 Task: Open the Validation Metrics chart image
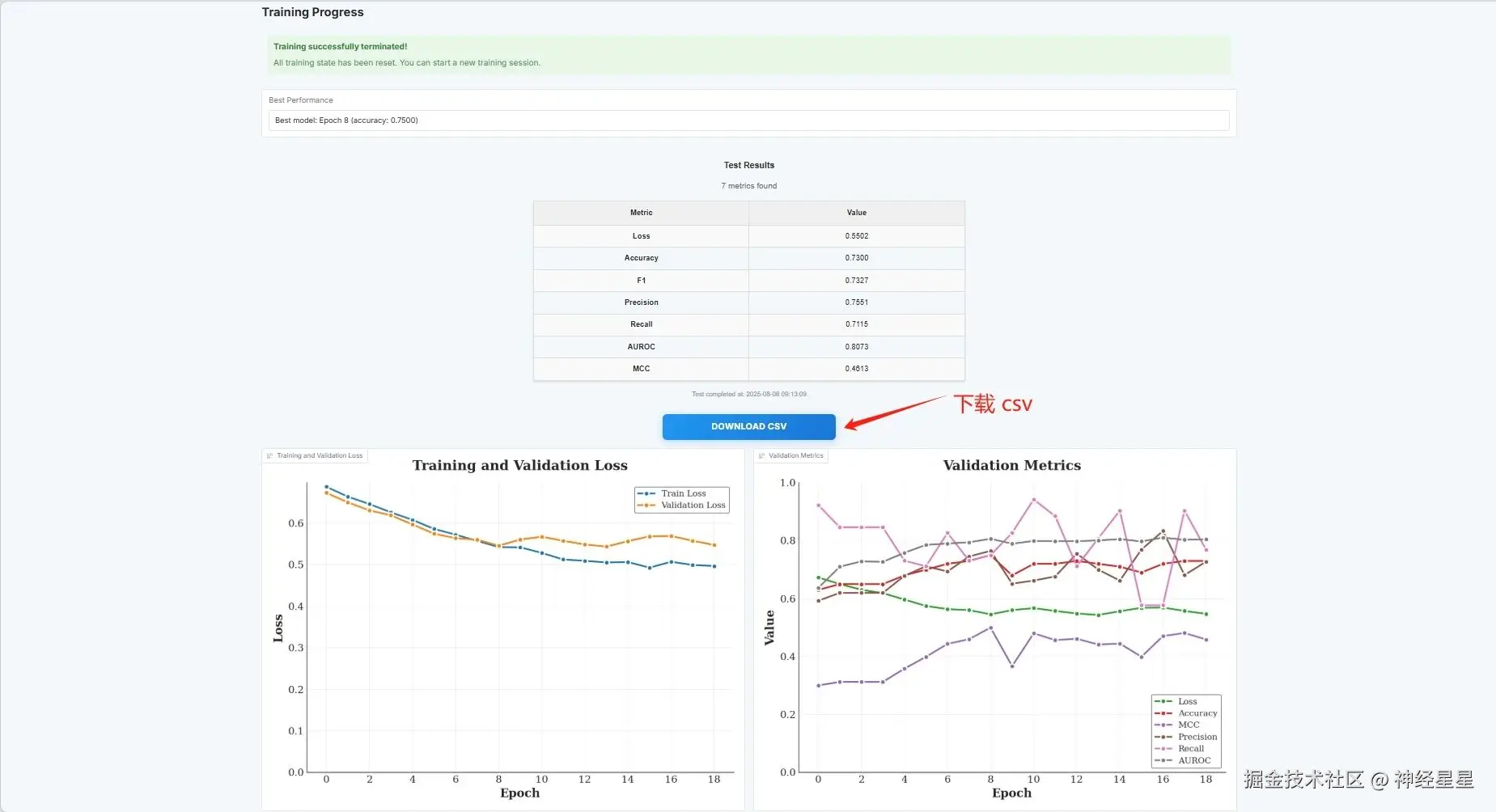click(x=994, y=631)
